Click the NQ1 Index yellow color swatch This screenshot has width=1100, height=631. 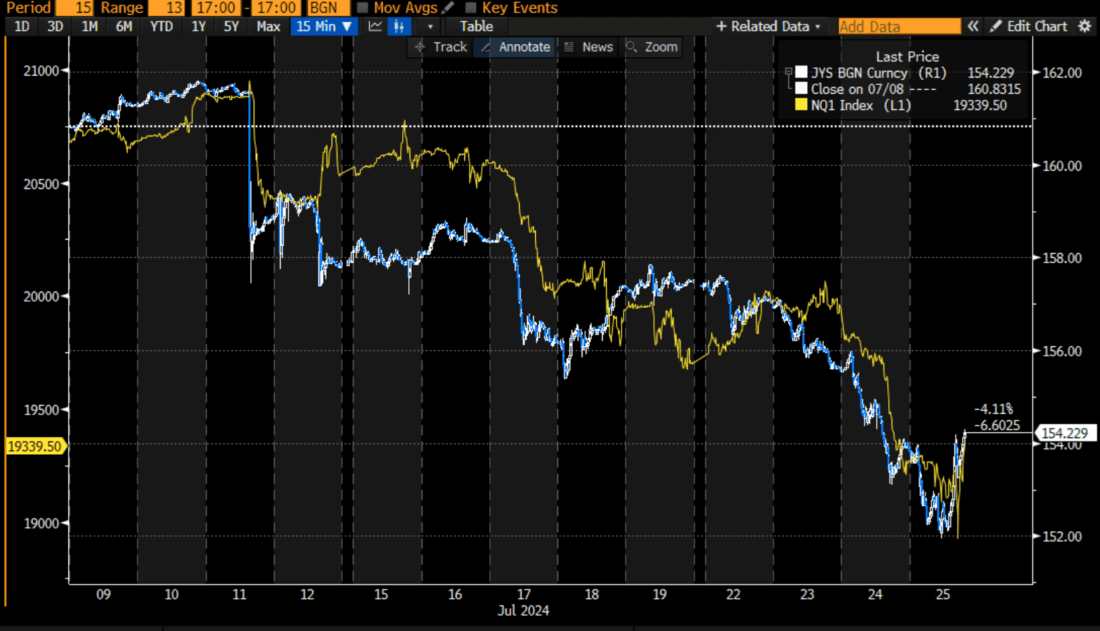802,104
